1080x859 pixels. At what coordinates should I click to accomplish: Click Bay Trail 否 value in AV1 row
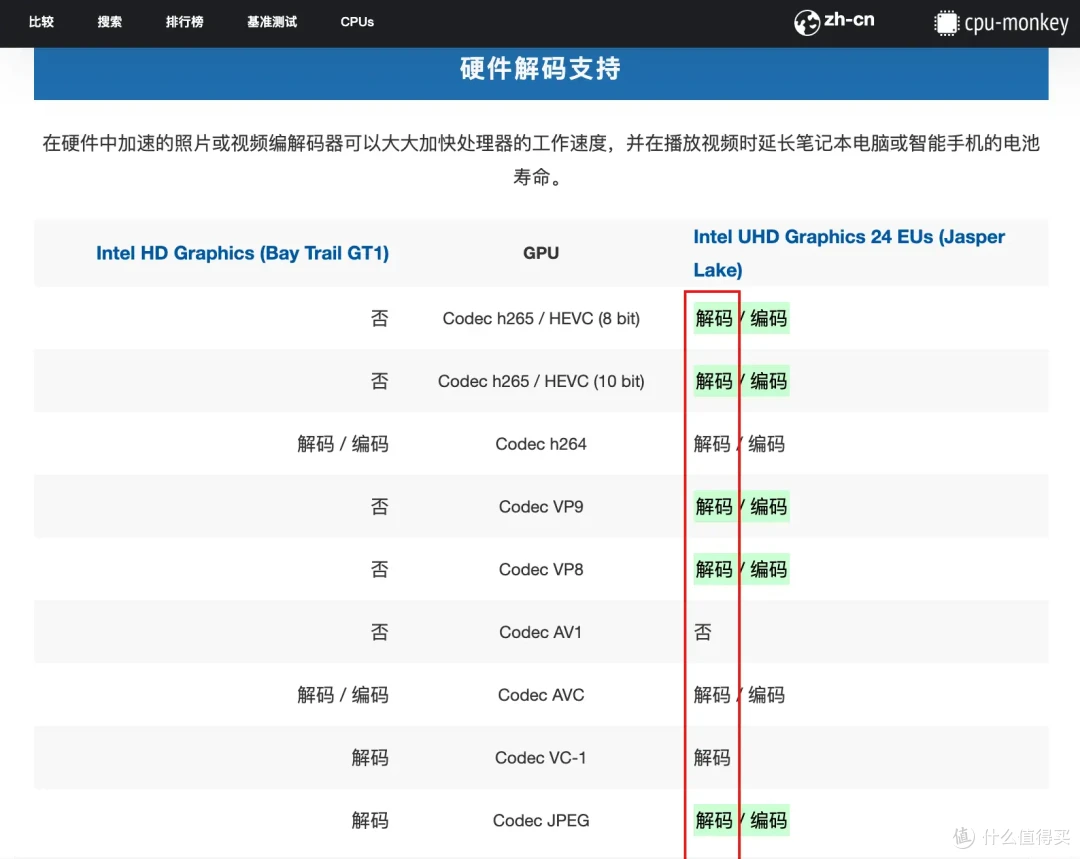coord(380,632)
